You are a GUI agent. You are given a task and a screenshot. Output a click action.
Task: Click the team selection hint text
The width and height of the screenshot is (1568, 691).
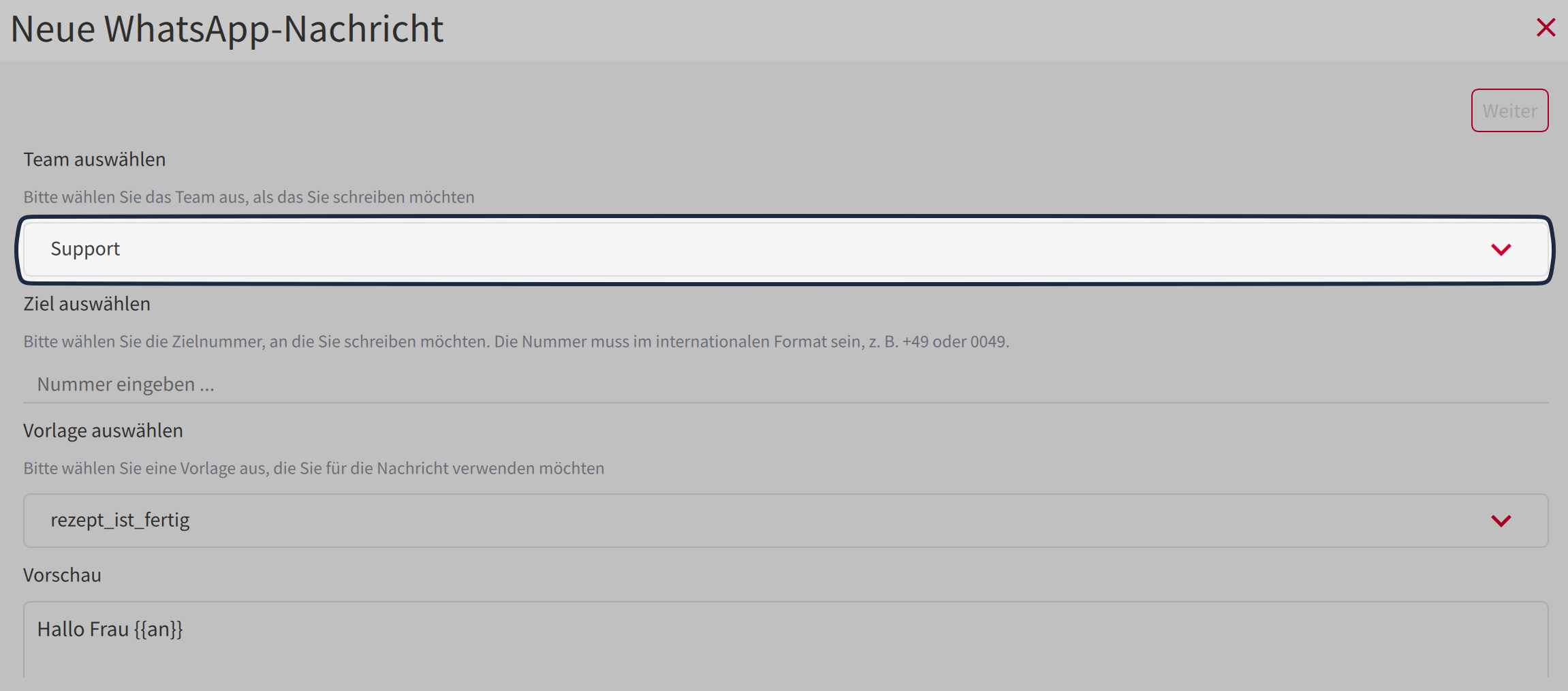249,197
